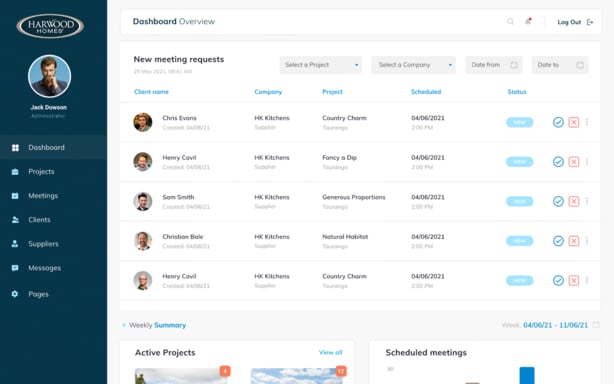Image resolution: width=614 pixels, height=384 pixels.
Task: Click NEW status badge for Chris Evans
Action: point(519,122)
